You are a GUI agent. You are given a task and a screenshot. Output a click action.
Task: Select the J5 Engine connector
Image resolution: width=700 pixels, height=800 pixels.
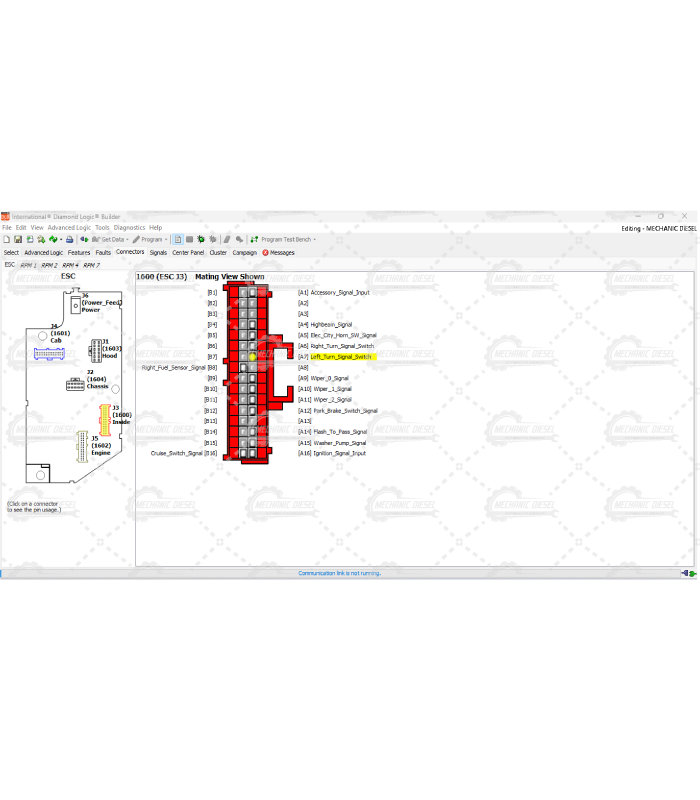pos(82,446)
